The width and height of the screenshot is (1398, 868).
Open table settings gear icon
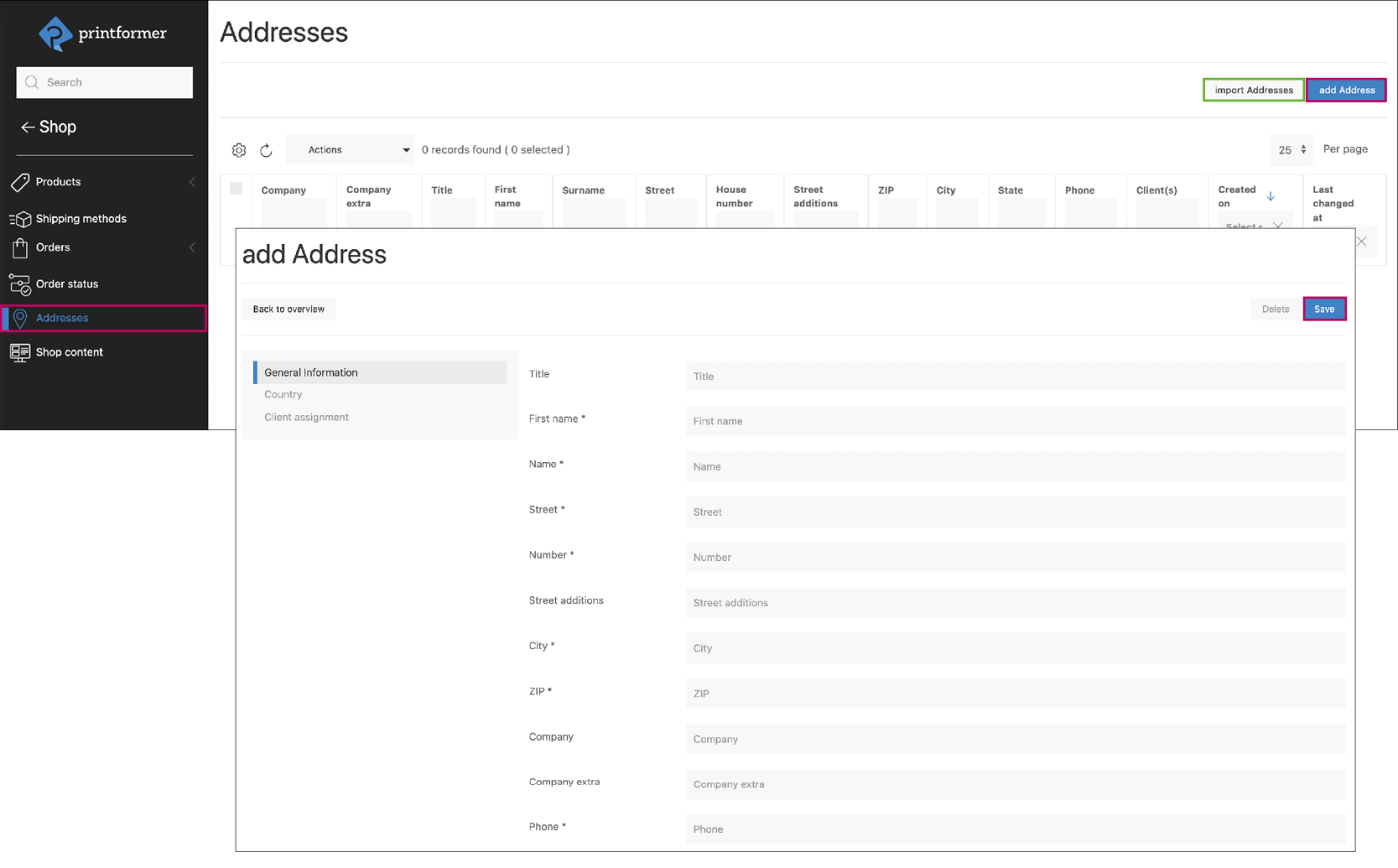(239, 150)
